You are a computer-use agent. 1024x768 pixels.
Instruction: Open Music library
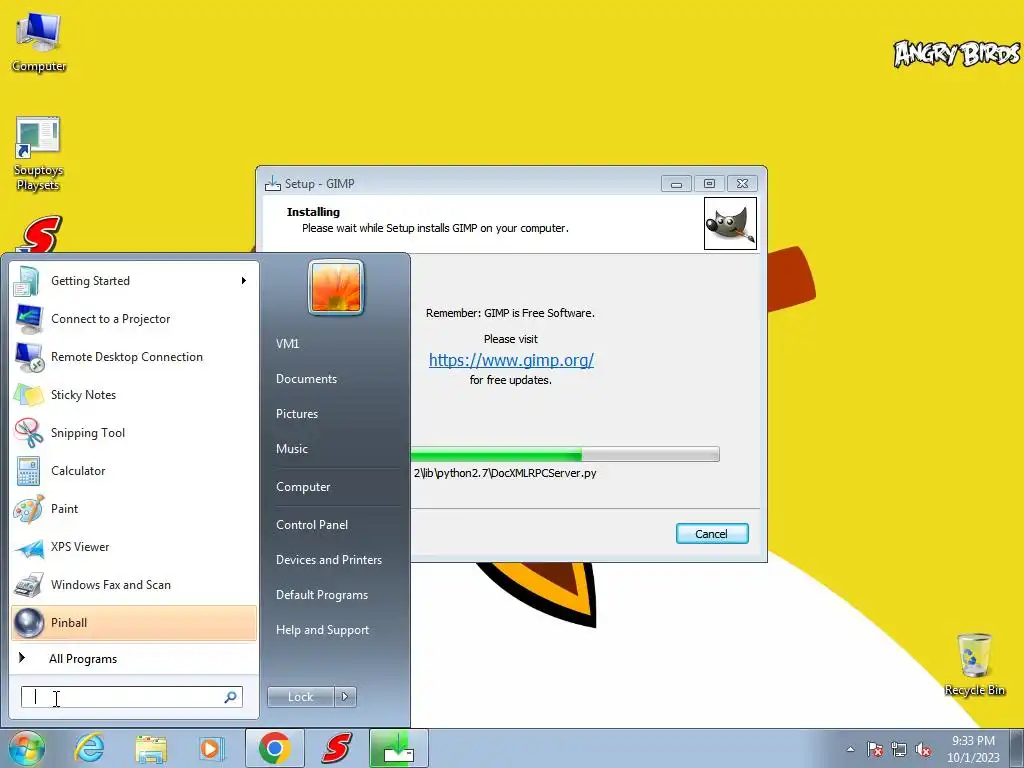tap(291, 449)
